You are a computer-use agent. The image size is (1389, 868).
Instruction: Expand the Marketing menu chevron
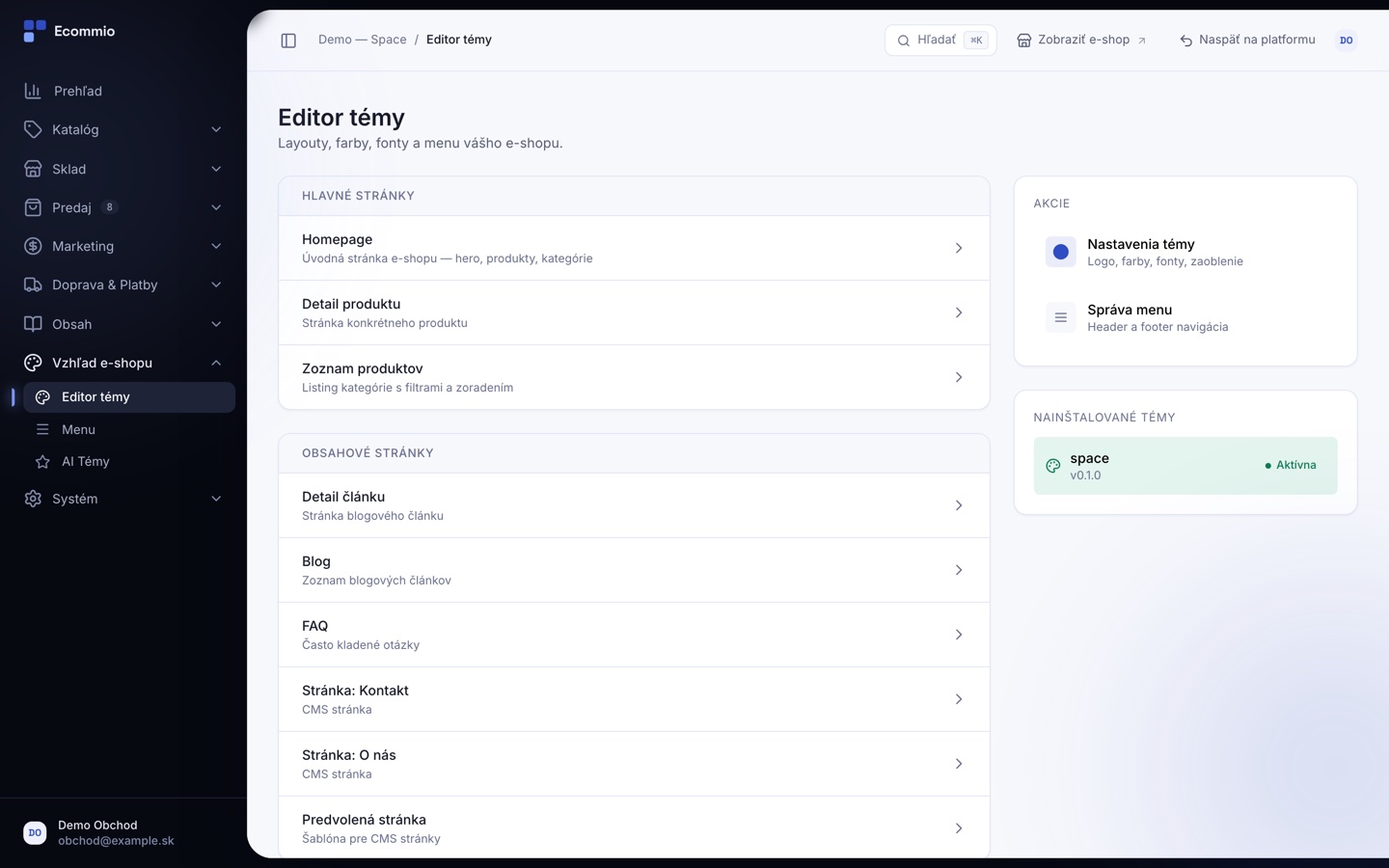pos(216,246)
